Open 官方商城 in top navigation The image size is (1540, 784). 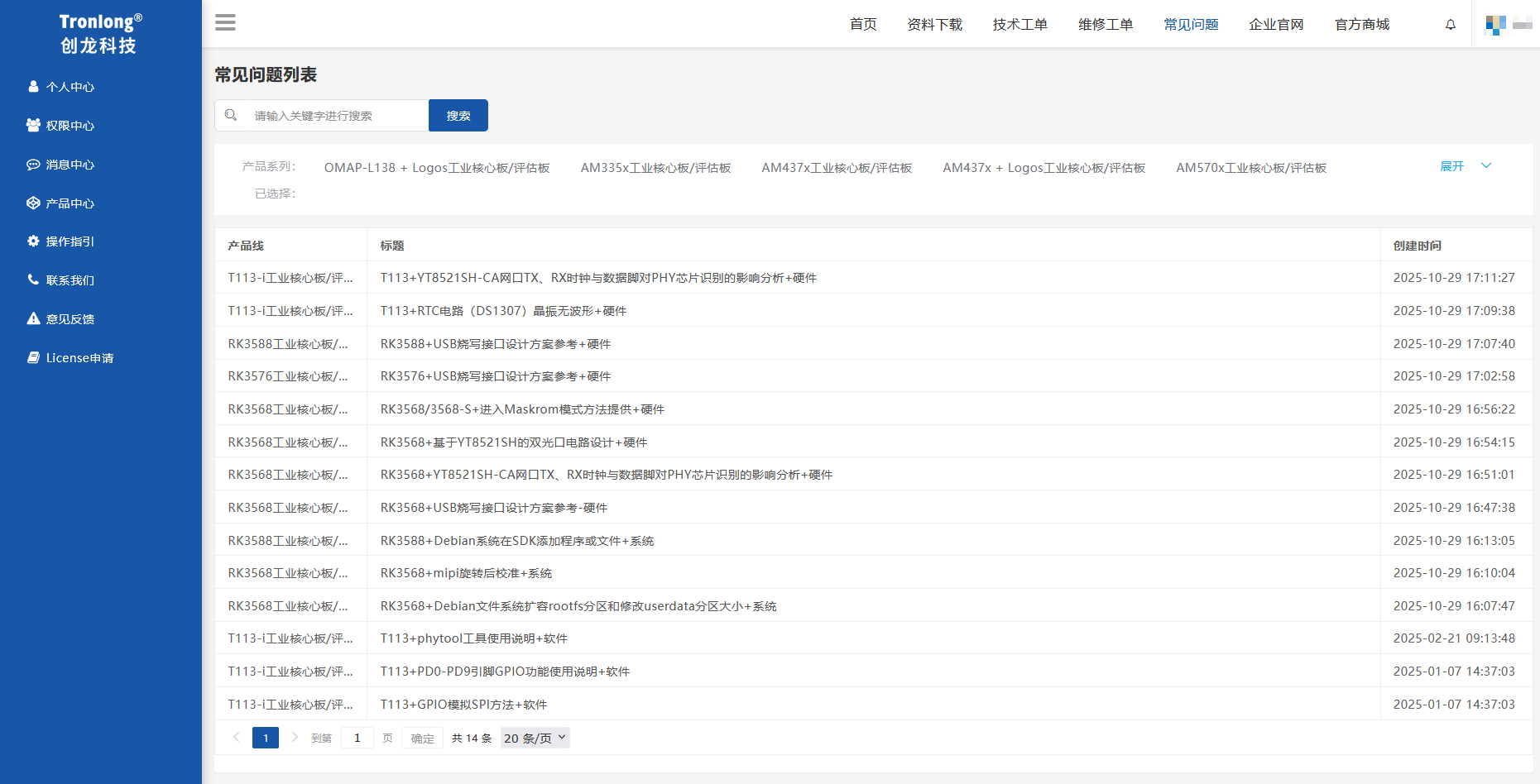(x=1362, y=24)
